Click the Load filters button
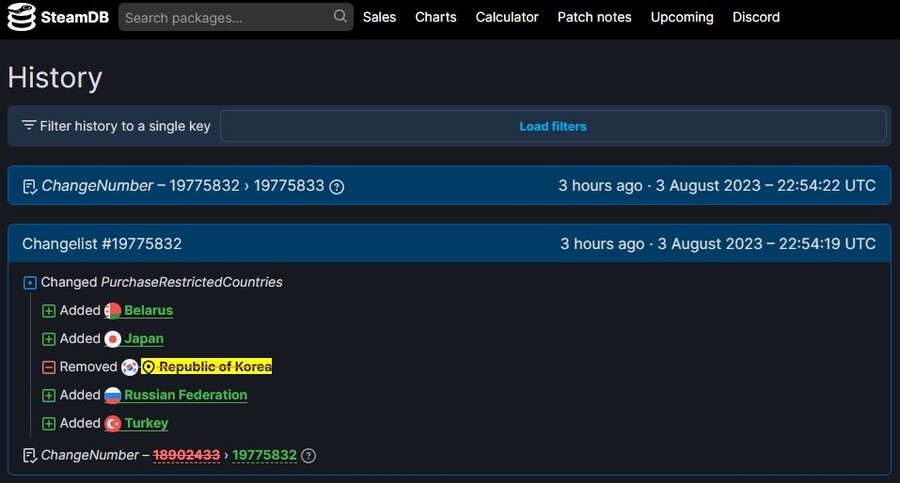 553,126
